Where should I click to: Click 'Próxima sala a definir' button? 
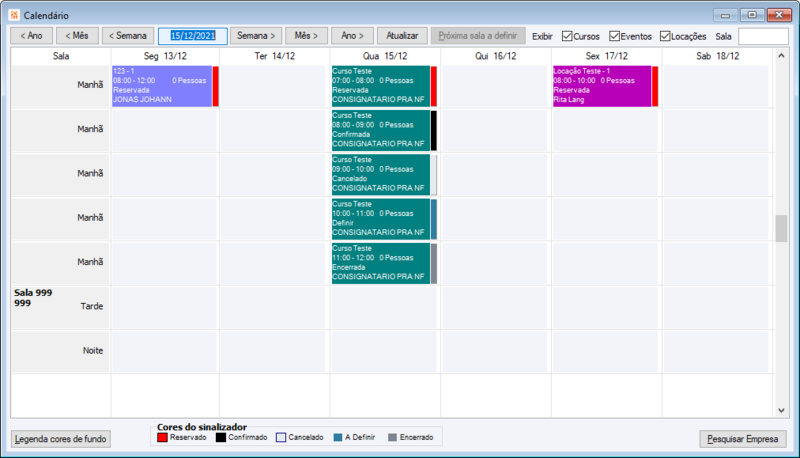(x=478, y=36)
